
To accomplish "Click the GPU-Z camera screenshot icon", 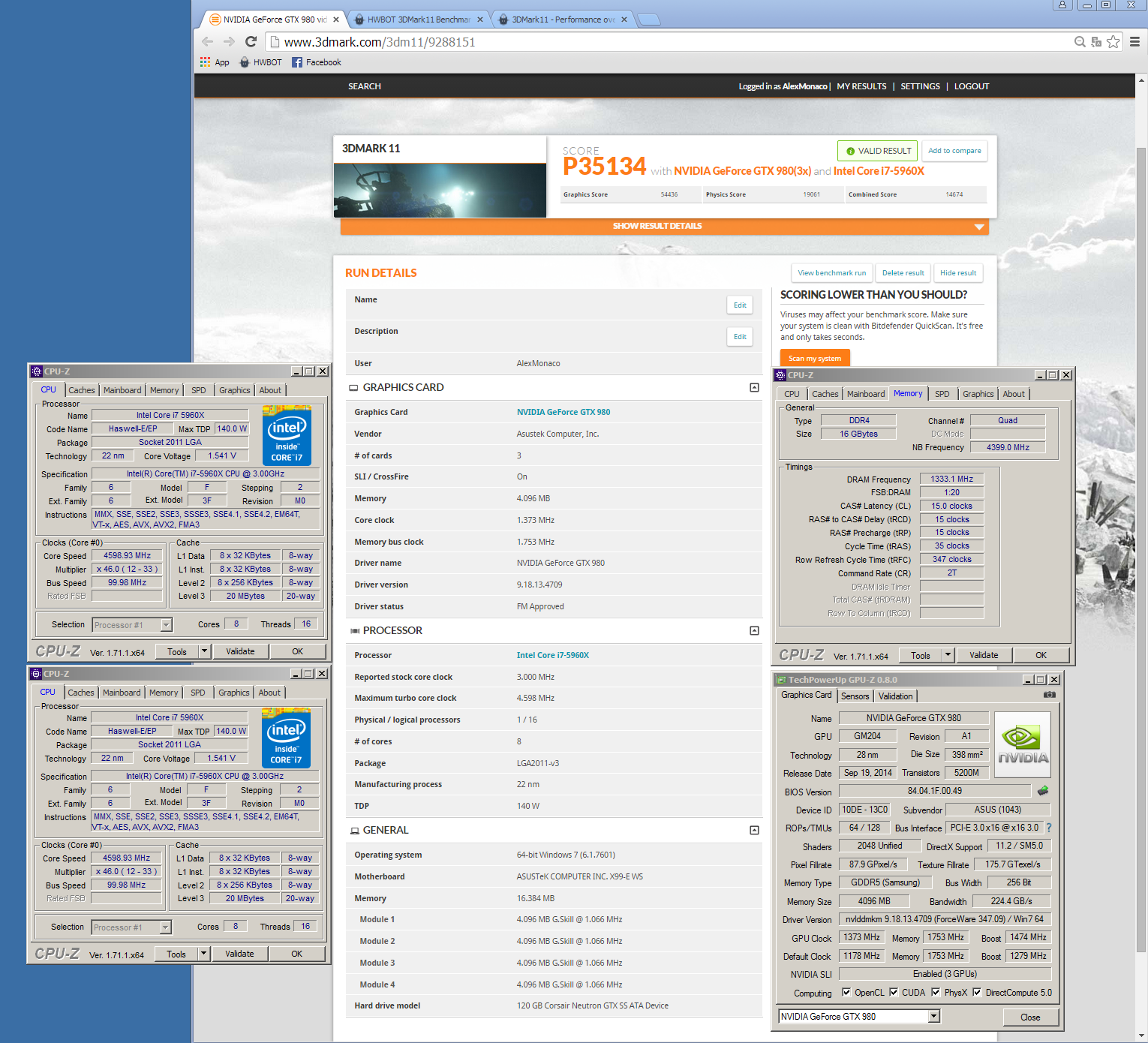I will pos(1050,695).
